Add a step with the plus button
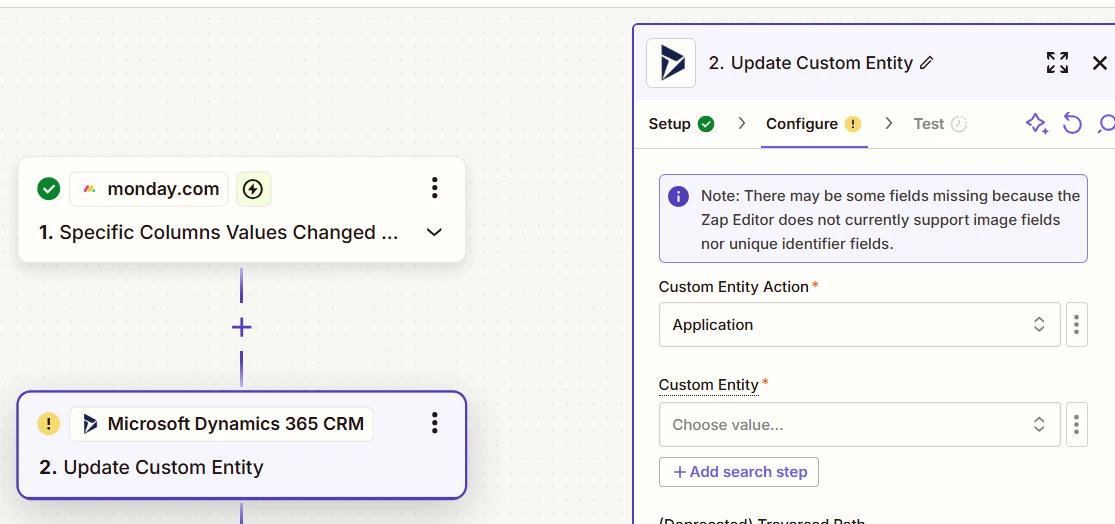The height and width of the screenshot is (524, 1115). pos(242,327)
